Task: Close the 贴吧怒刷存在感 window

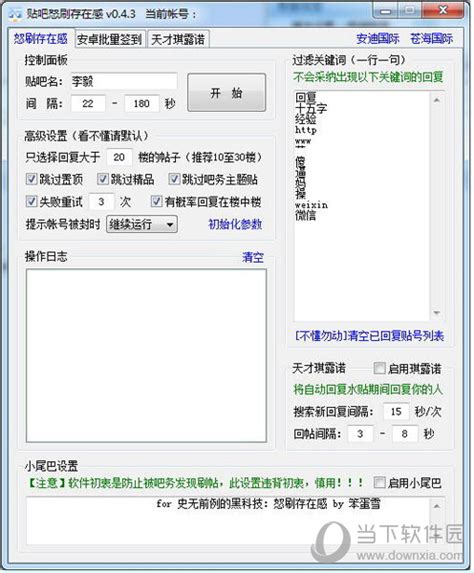Action: [x=443, y=10]
